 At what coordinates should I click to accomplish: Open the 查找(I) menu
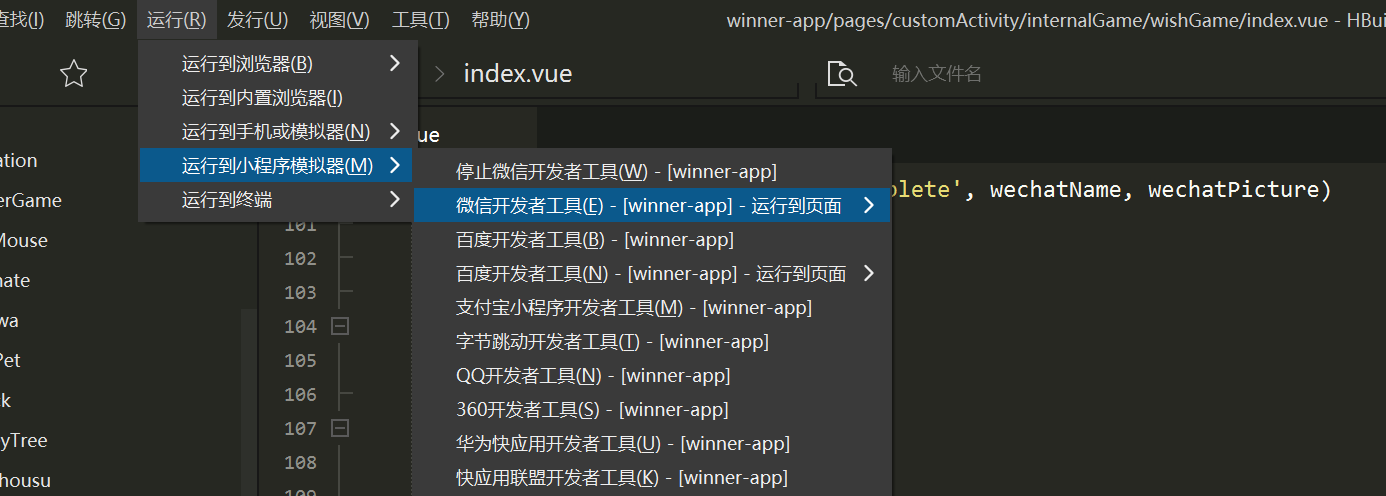pyautogui.click(x=22, y=20)
